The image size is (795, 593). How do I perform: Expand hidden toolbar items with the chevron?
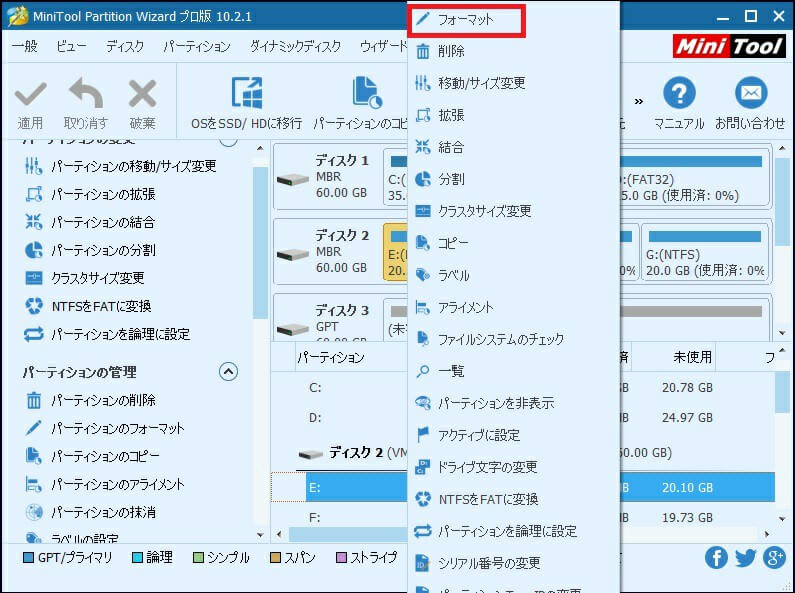click(x=637, y=100)
